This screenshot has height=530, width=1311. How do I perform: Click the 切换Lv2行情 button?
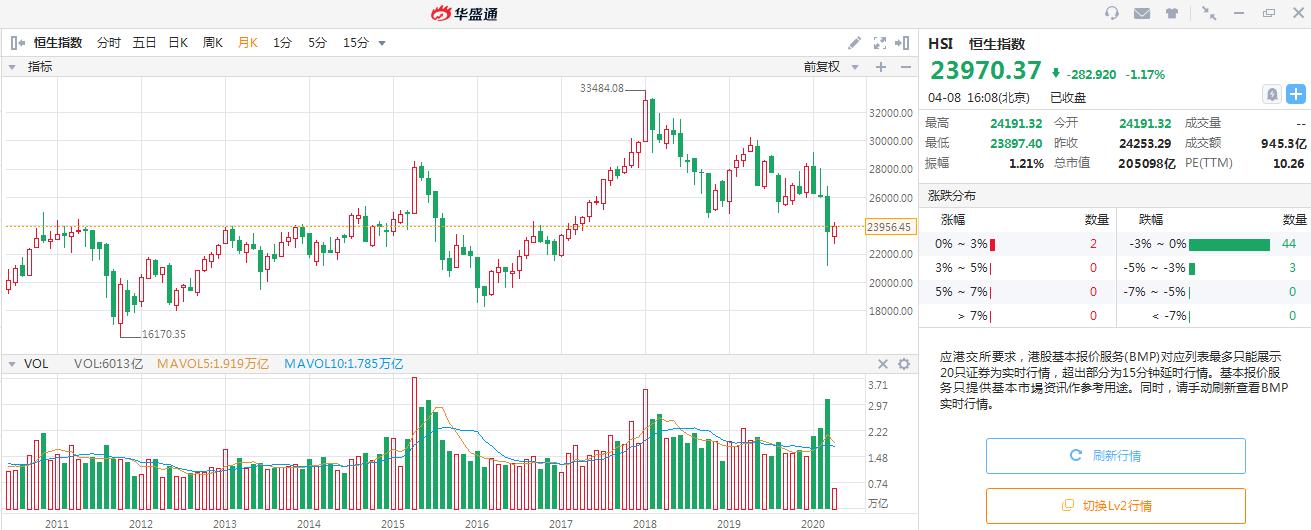click(1115, 506)
